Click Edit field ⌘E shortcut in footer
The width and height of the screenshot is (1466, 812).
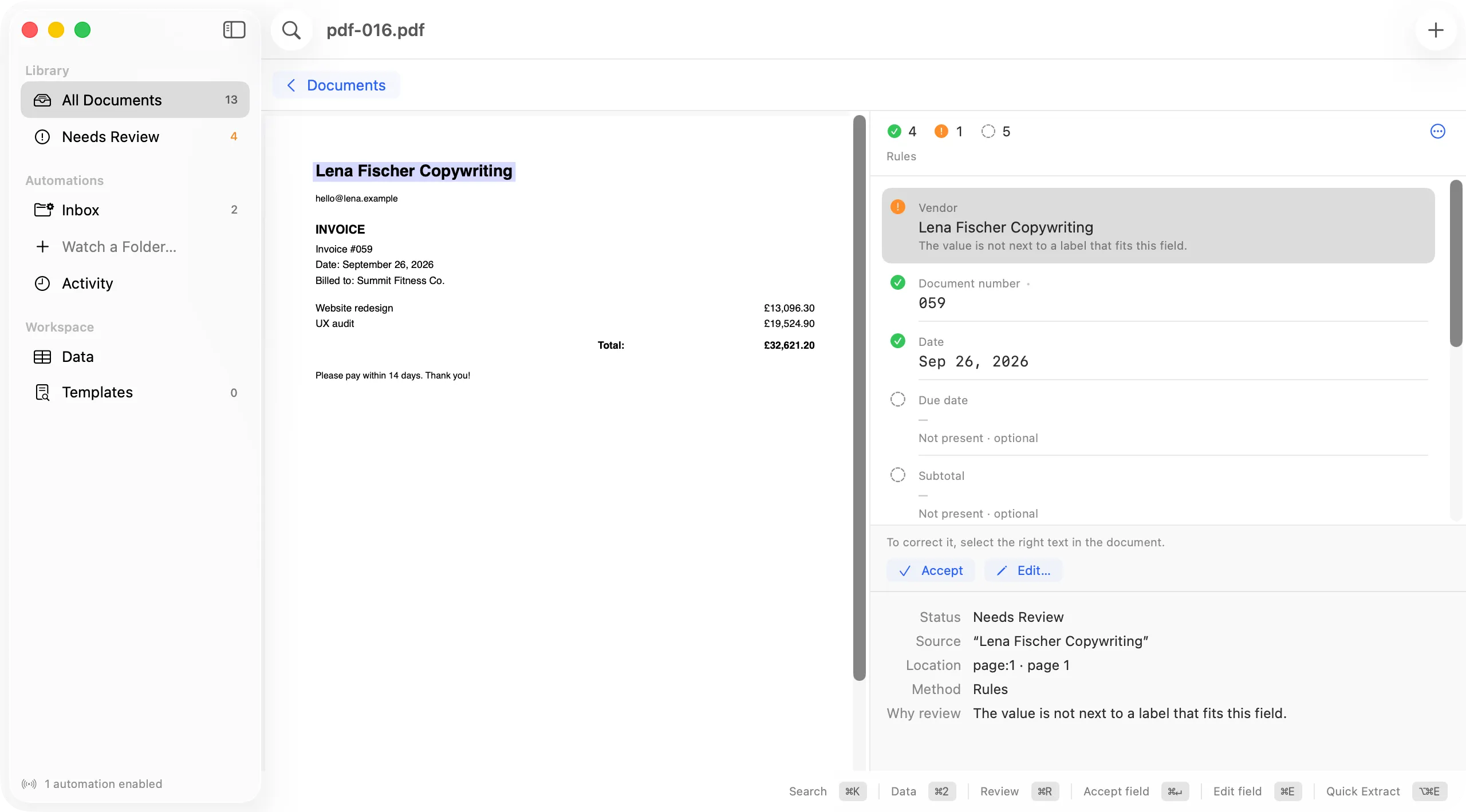[x=1257, y=791]
